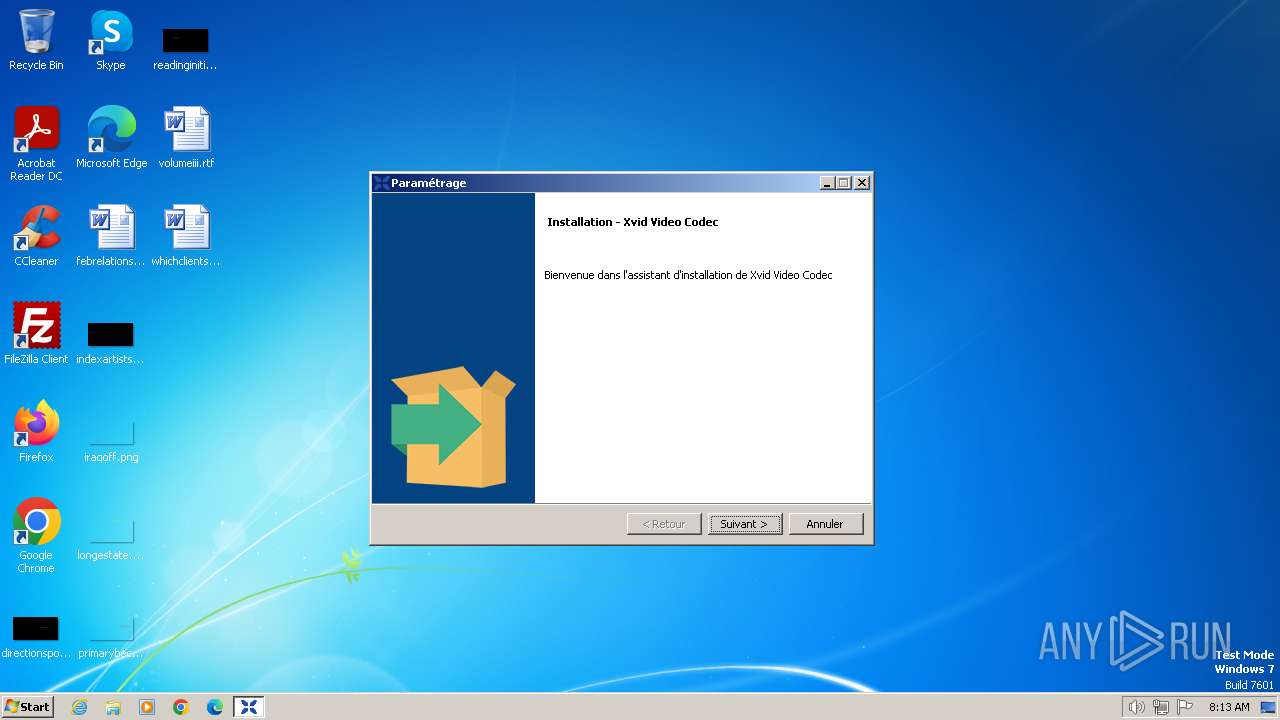Open Chrome from the taskbar
The height and width of the screenshot is (720, 1280).
tap(181, 707)
